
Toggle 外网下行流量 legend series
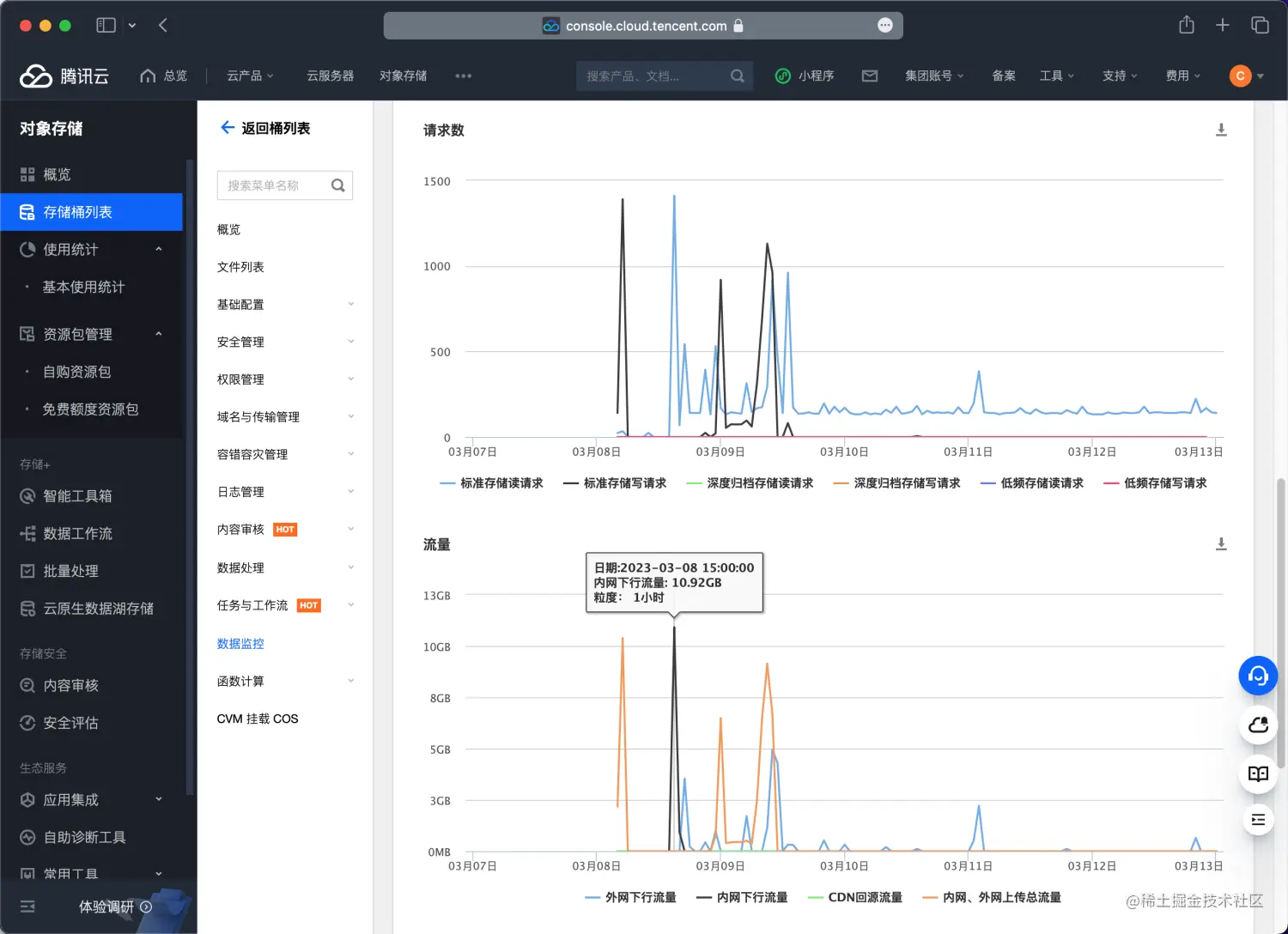click(630, 897)
